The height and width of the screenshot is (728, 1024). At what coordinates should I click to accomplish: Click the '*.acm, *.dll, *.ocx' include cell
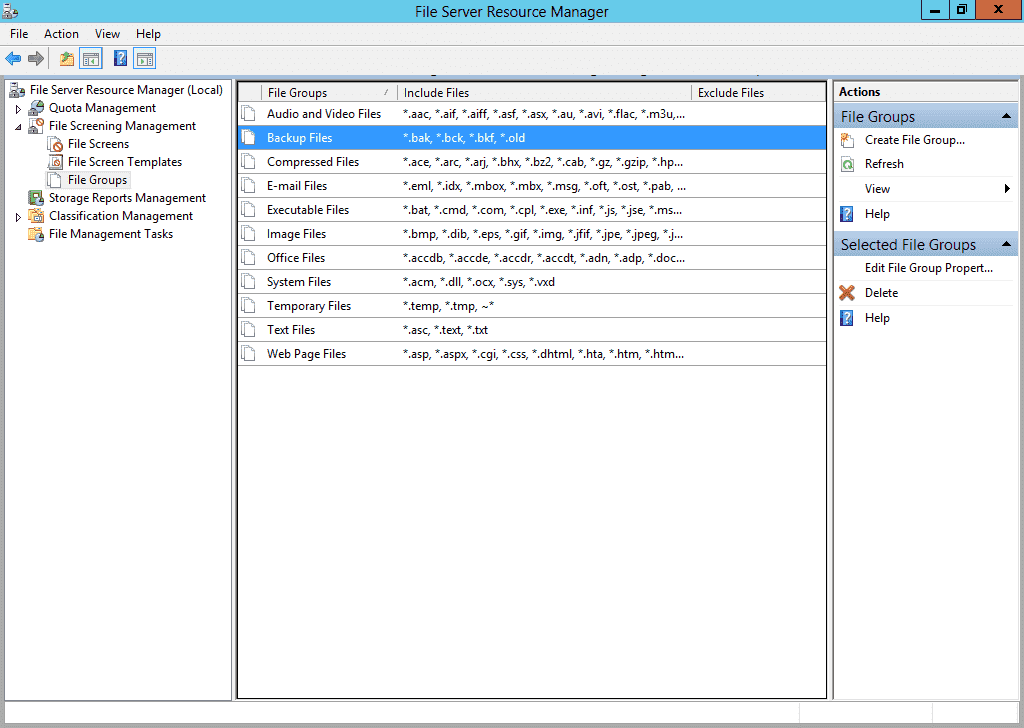479,282
